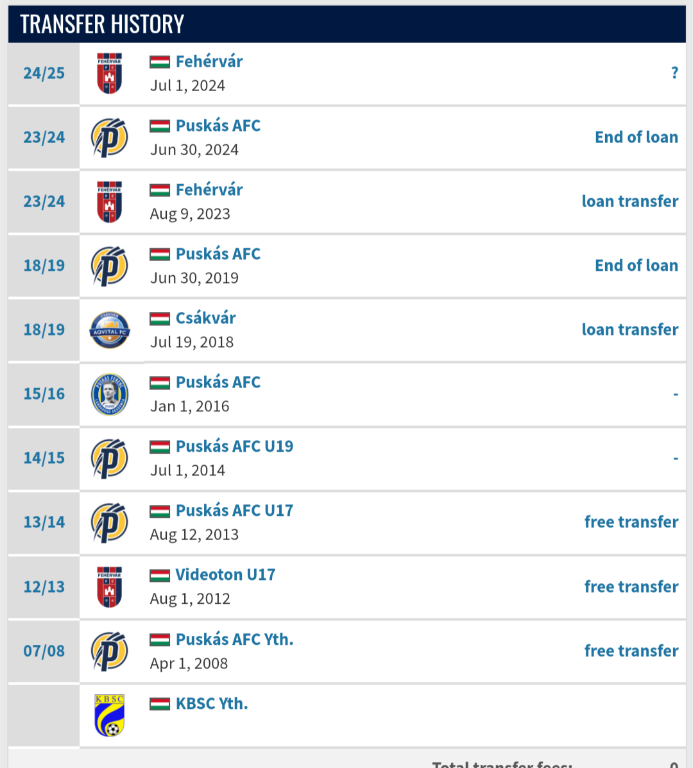Click the Puskás AFC Yth. logo for 07/08

[x=109, y=651]
